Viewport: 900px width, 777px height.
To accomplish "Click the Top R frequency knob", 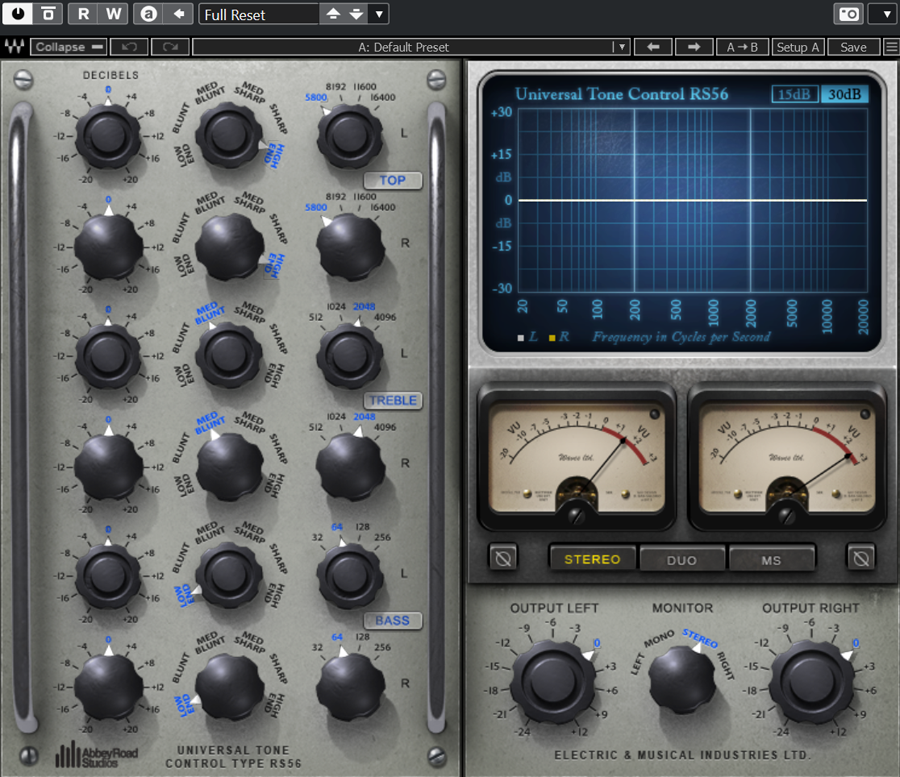I will [350, 247].
